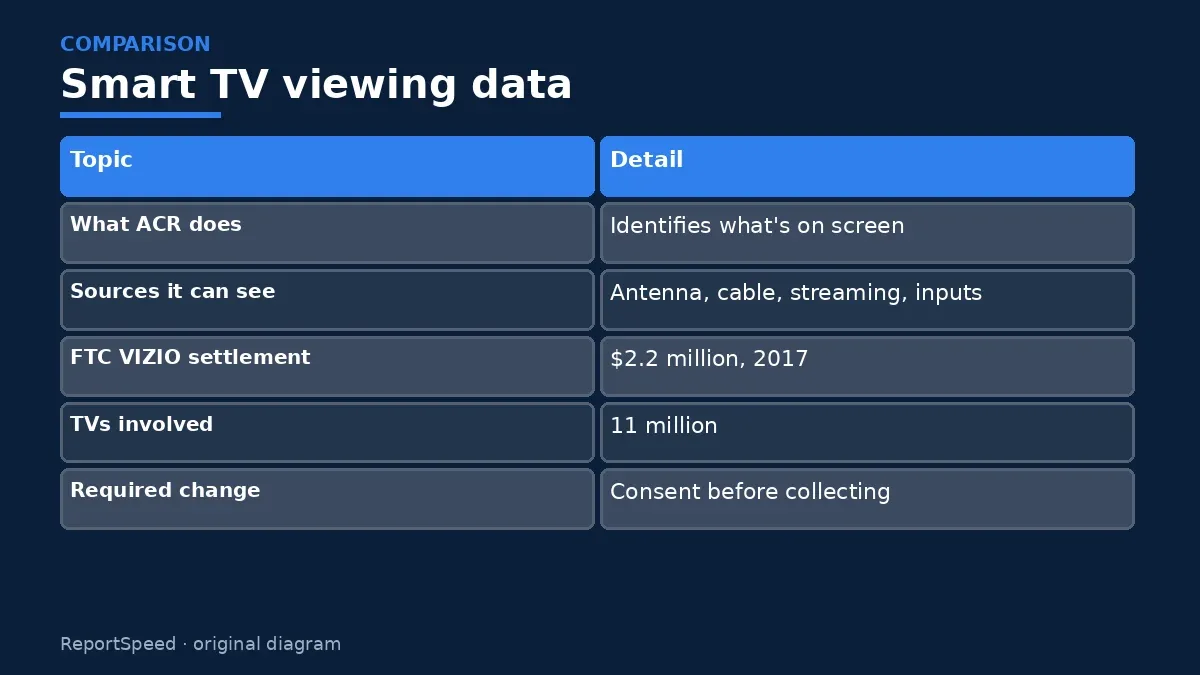This screenshot has width=1200, height=675.
Task: Select the 'Consent before collecting' cell
Action: 867,499
